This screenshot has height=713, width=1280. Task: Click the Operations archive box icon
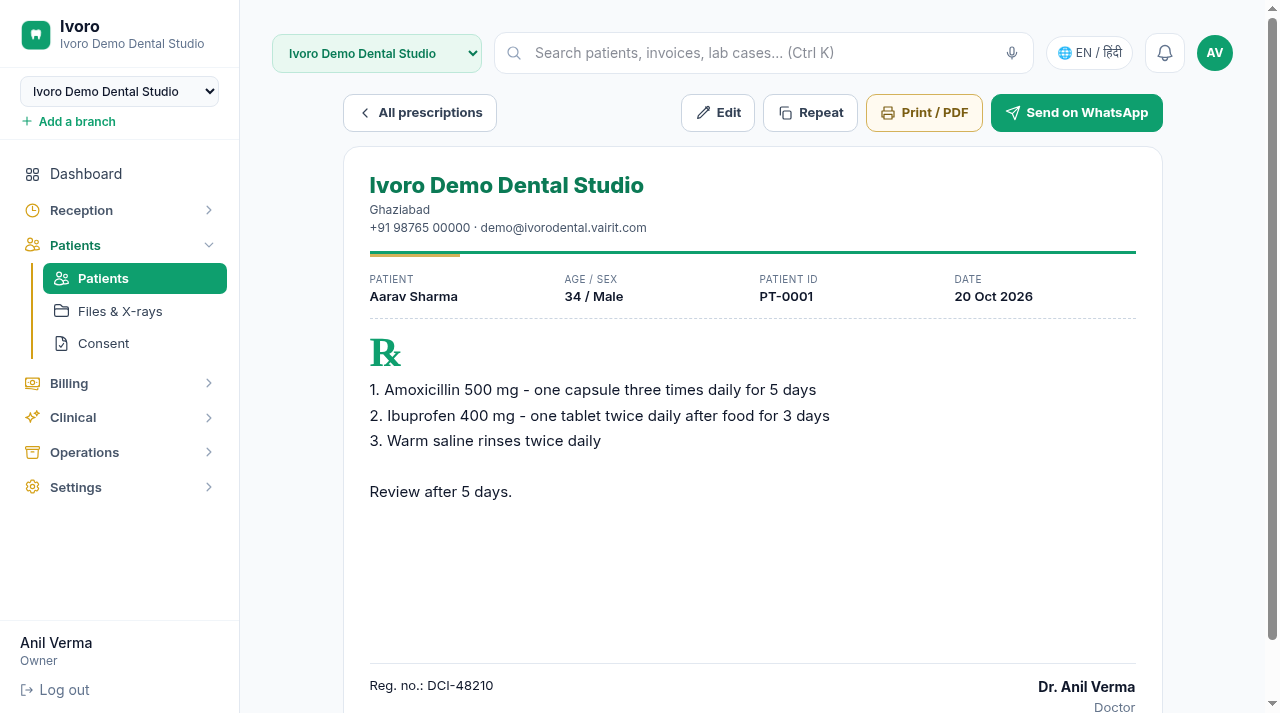click(32, 452)
